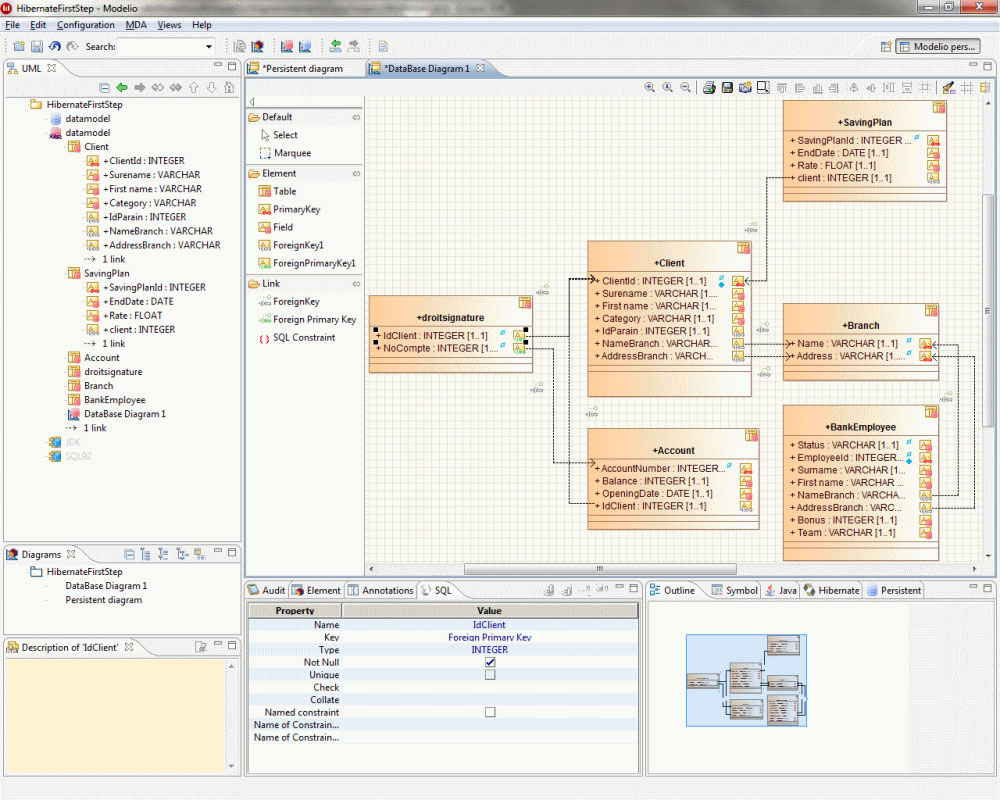Click the INTEGER value in Type row
The width and height of the screenshot is (1000, 800).
[490, 650]
